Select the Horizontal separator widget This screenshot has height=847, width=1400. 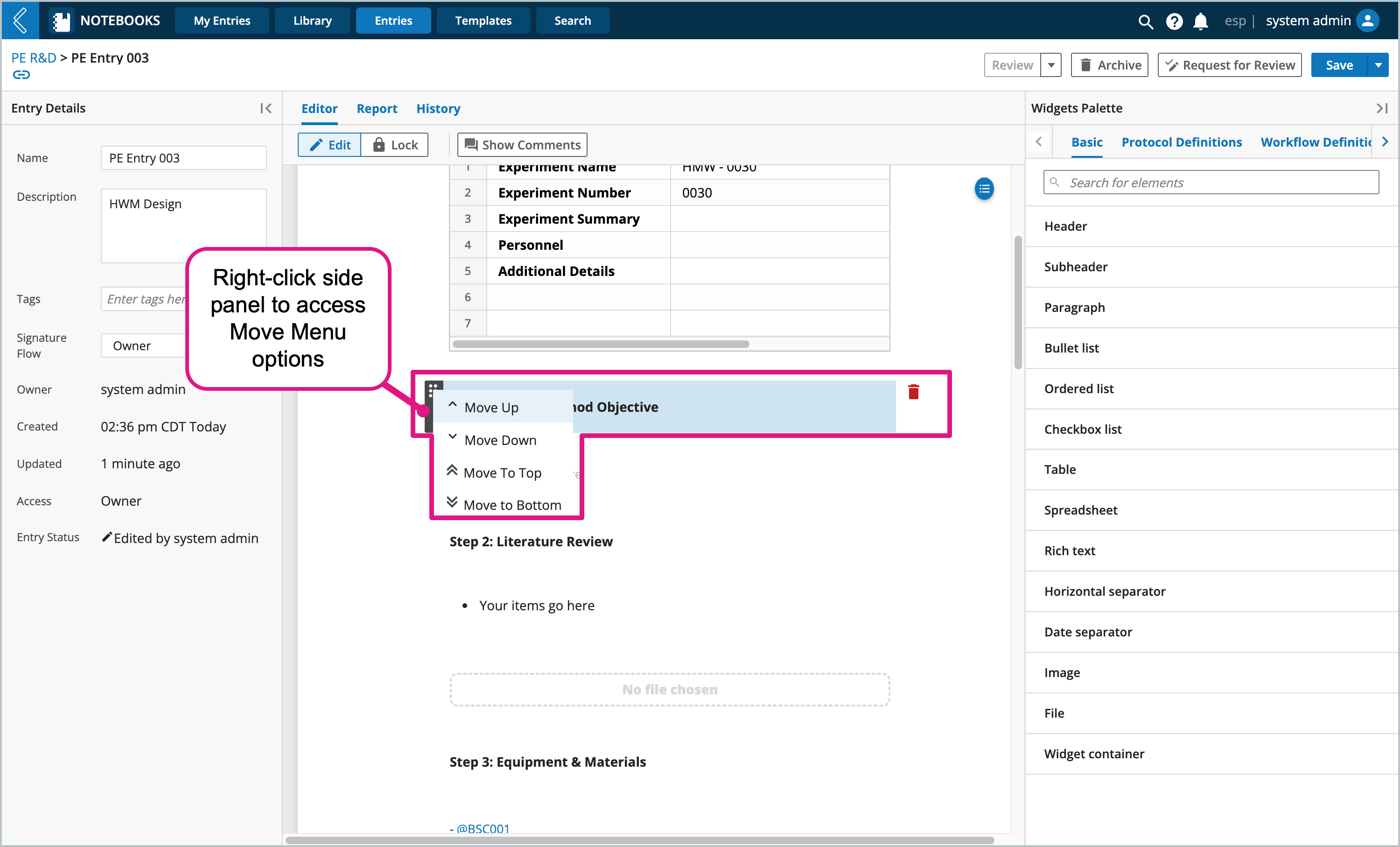point(1212,591)
